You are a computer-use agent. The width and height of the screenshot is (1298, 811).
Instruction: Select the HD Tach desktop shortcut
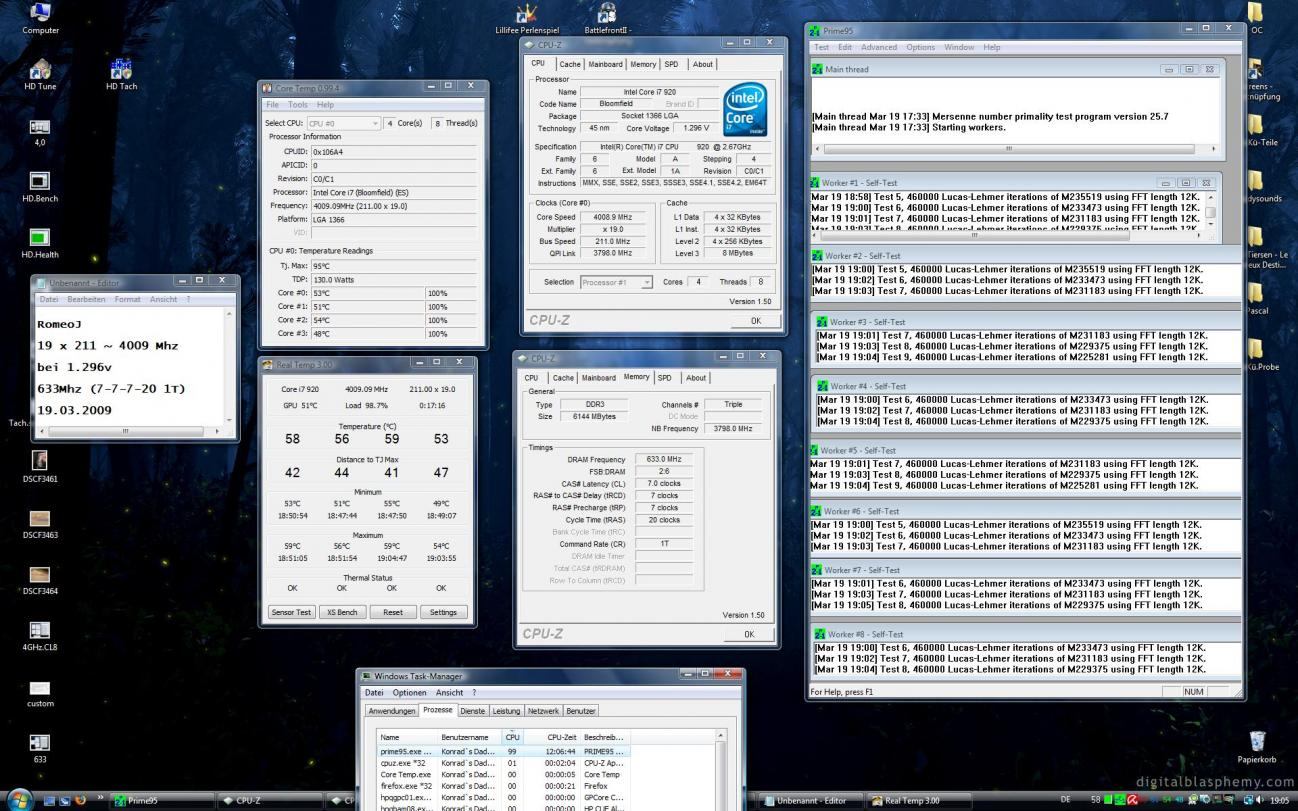coord(121,75)
